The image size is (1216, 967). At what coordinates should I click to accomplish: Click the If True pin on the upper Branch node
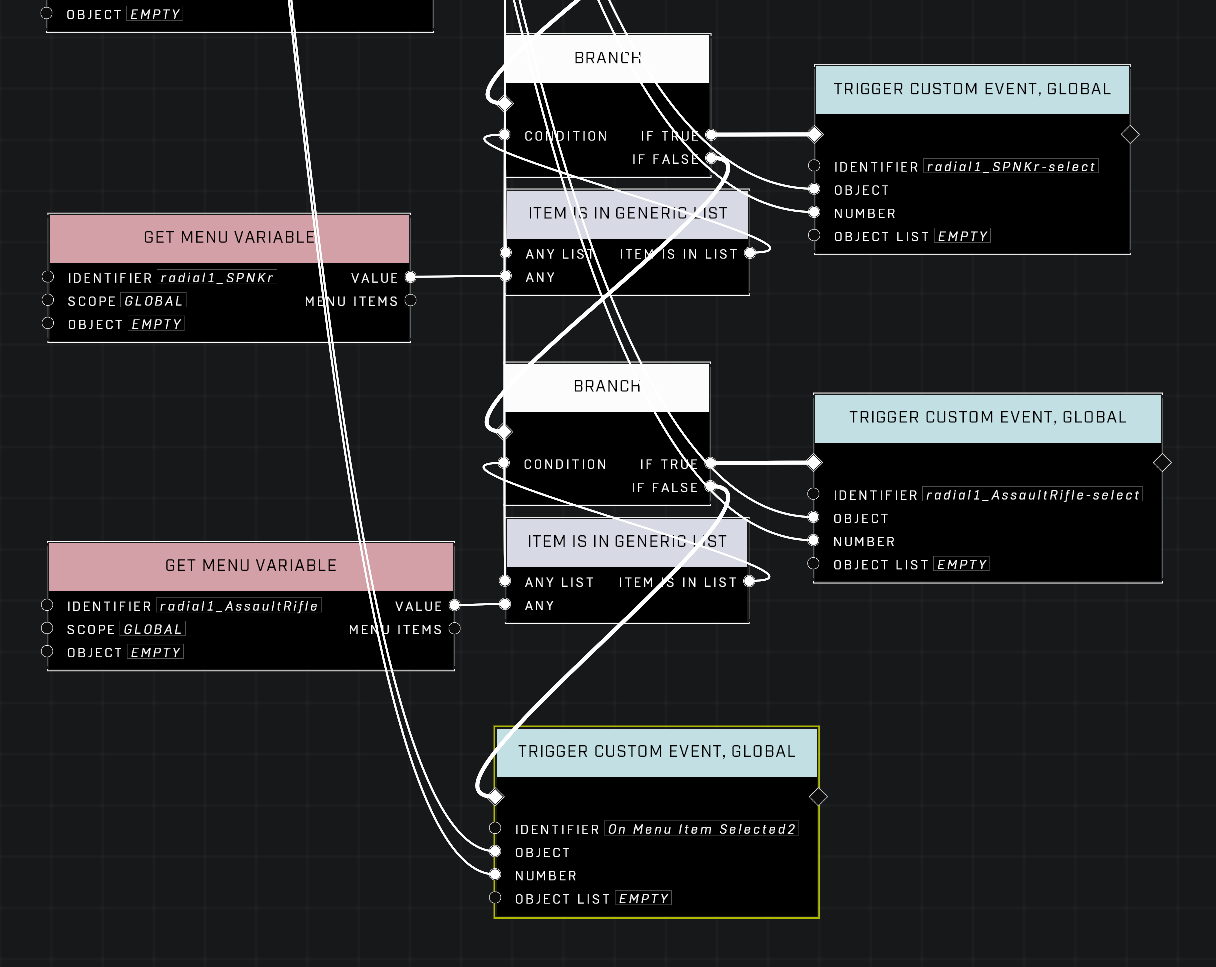pyautogui.click(x=711, y=135)
